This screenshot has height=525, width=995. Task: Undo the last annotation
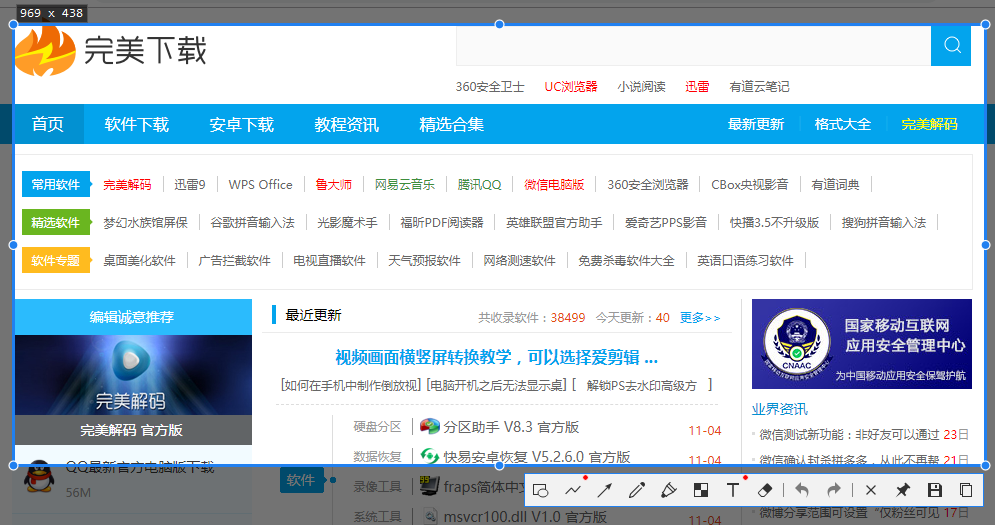tap(801, 490)
